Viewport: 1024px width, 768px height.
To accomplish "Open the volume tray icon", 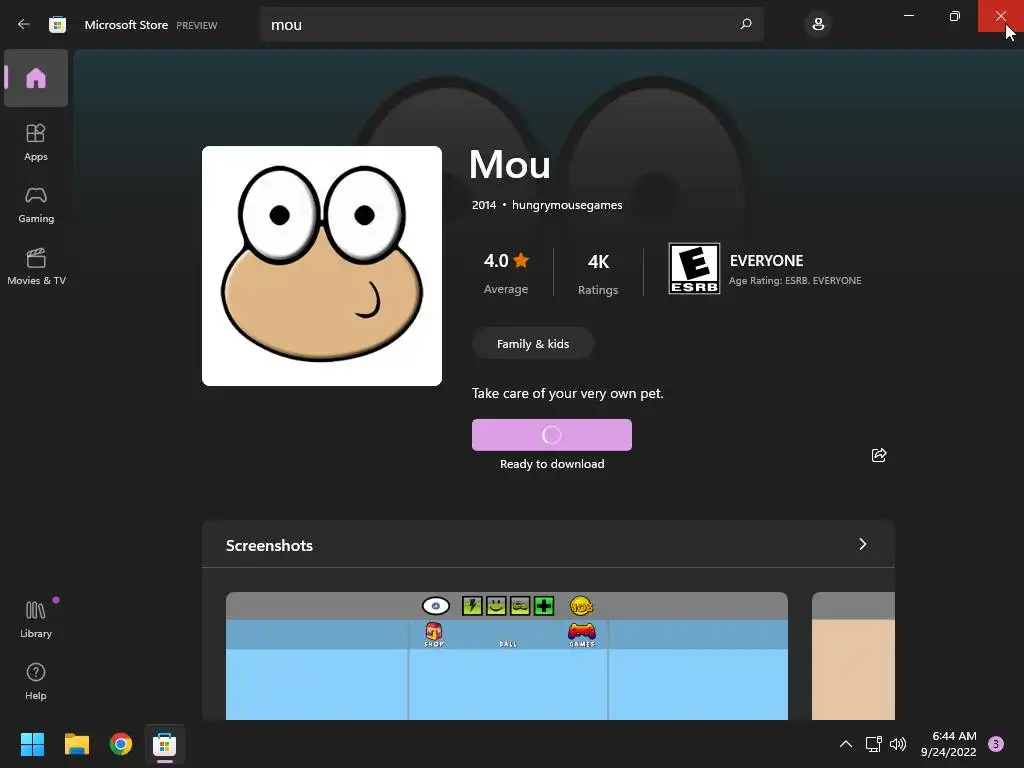I will pos(898,744).
